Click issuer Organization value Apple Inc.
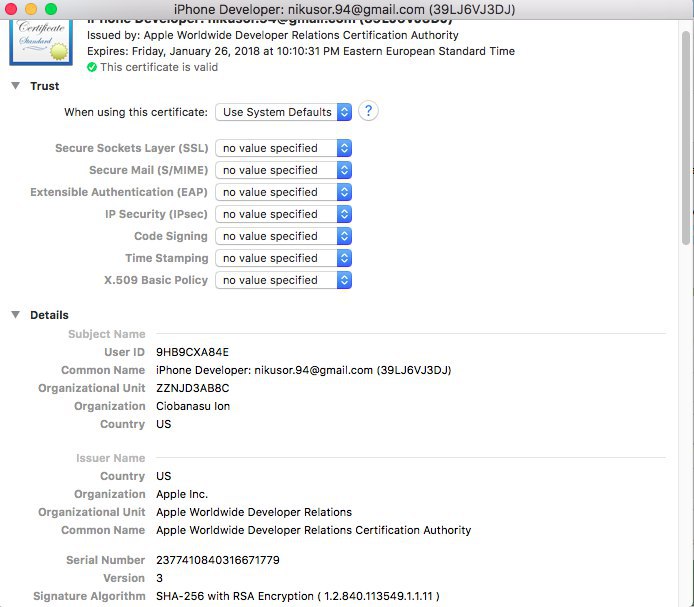 [x=182, y=494]
